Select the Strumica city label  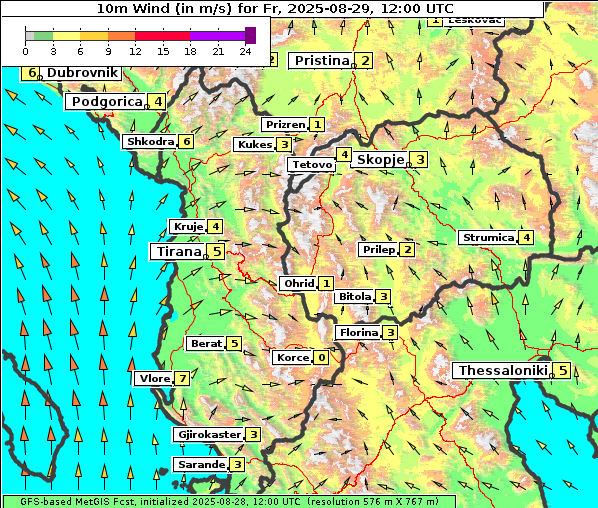[x=488, y=238]
